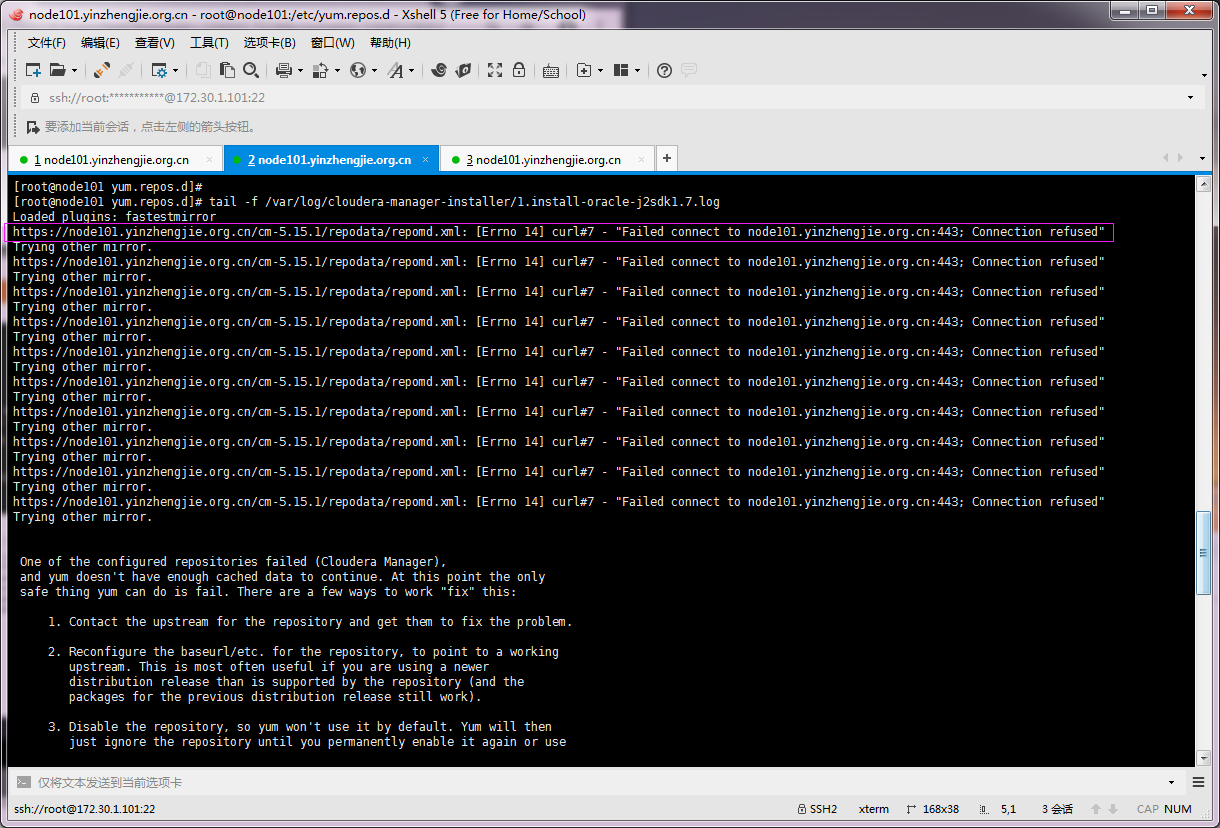Click the keyboard key-mapping icon
This screenshot has width=1220, height=828.
(x=551, y=70)
